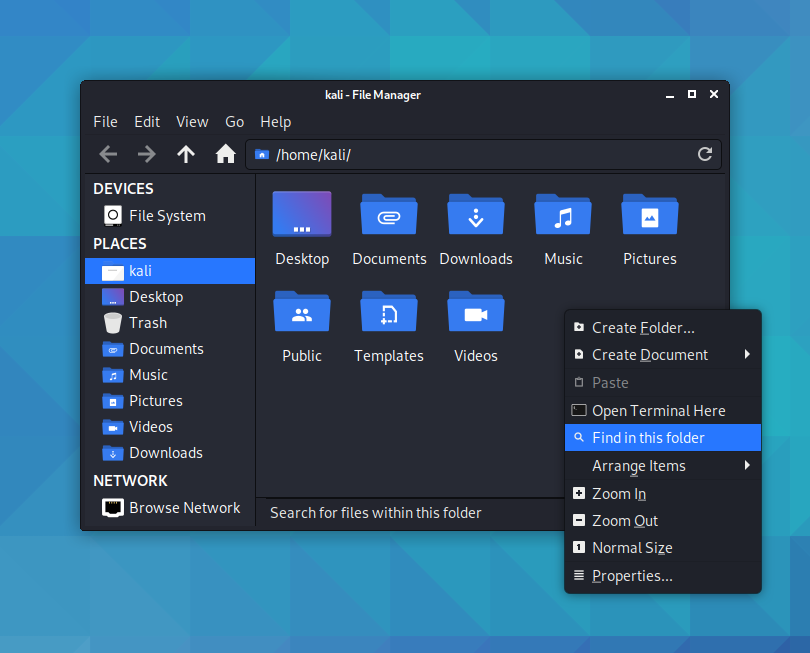Screen dimensions: 810x653
Task: Go to the home folder icon in toolbar
Action: [x=225, y=154]
